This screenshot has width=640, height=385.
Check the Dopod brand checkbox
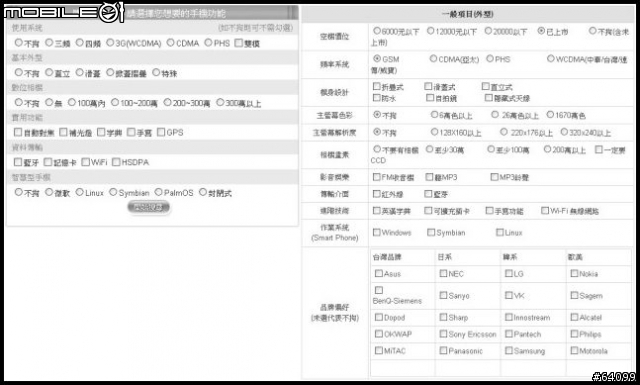(379, 317)
